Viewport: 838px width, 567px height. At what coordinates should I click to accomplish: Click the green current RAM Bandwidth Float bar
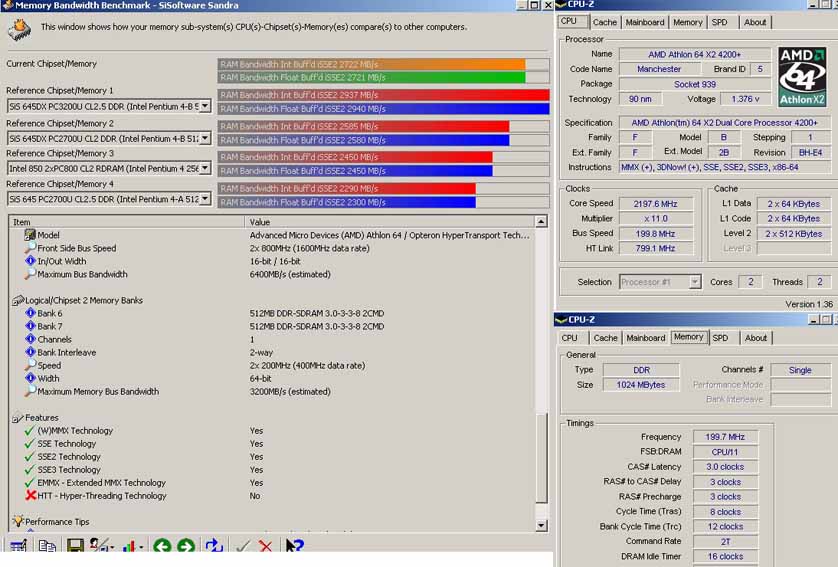pos(372,77)
